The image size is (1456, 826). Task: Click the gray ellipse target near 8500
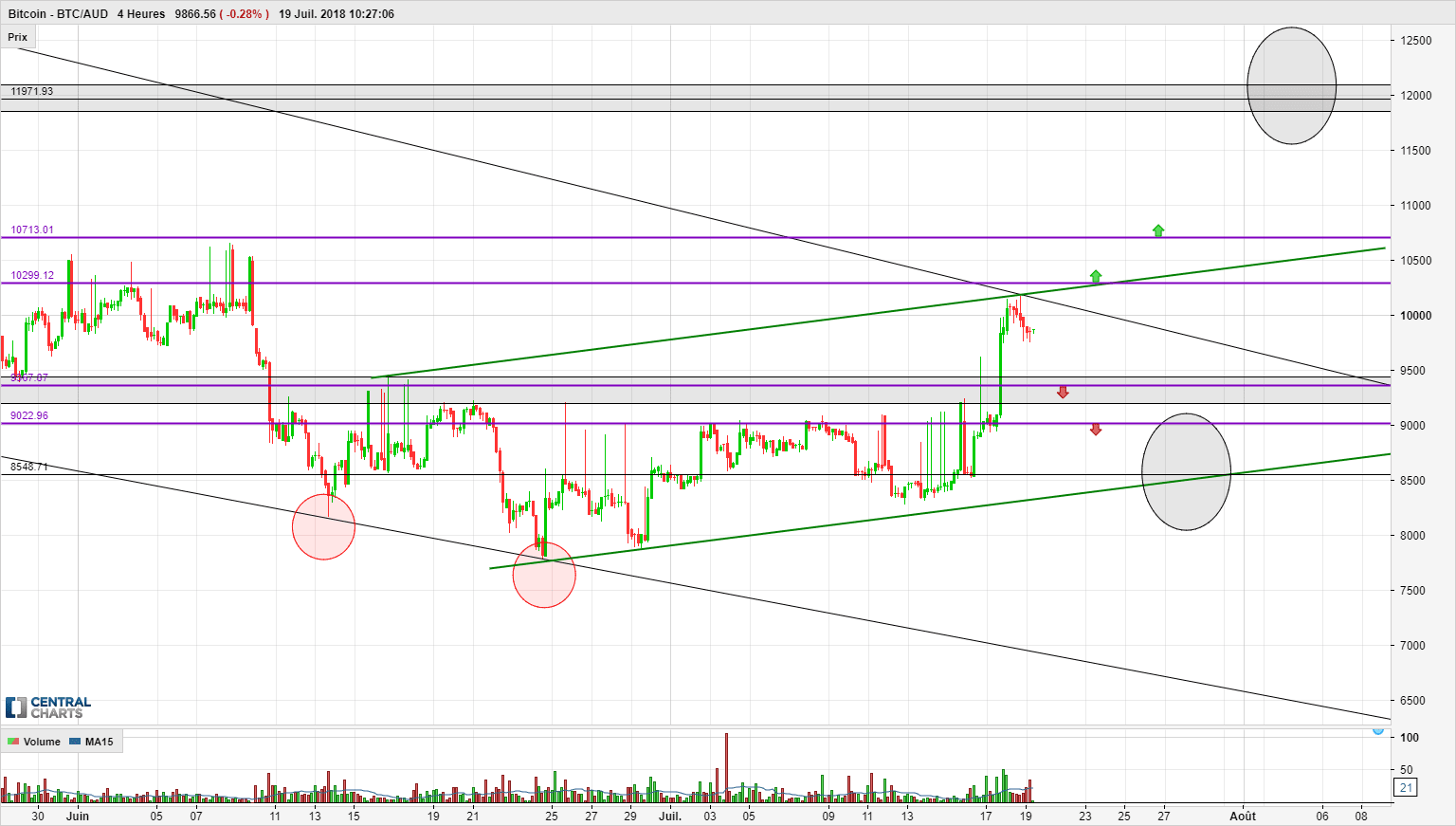coord(1186,471)
